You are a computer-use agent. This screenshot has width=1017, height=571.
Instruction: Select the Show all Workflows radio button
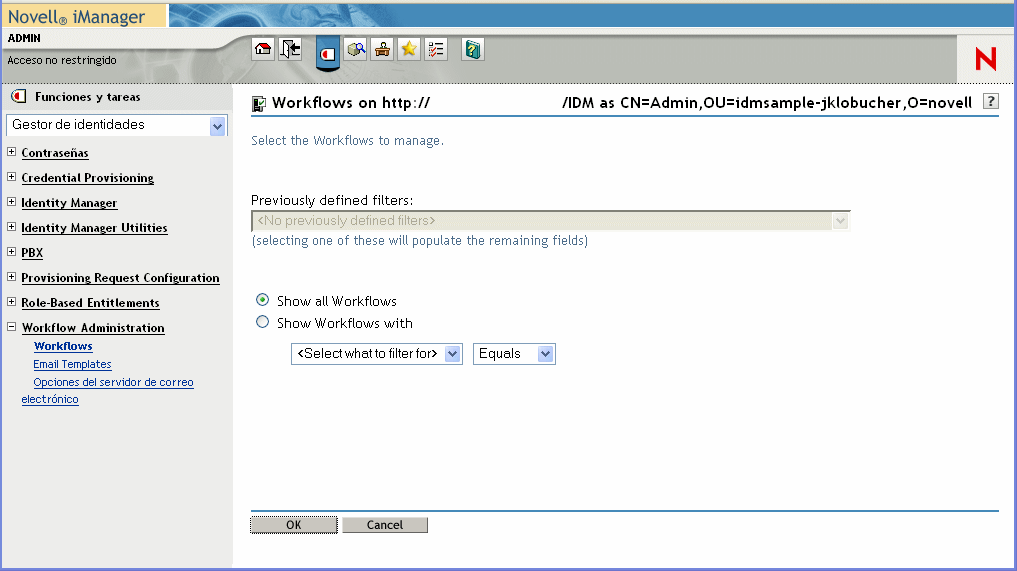tap(262, 300)
